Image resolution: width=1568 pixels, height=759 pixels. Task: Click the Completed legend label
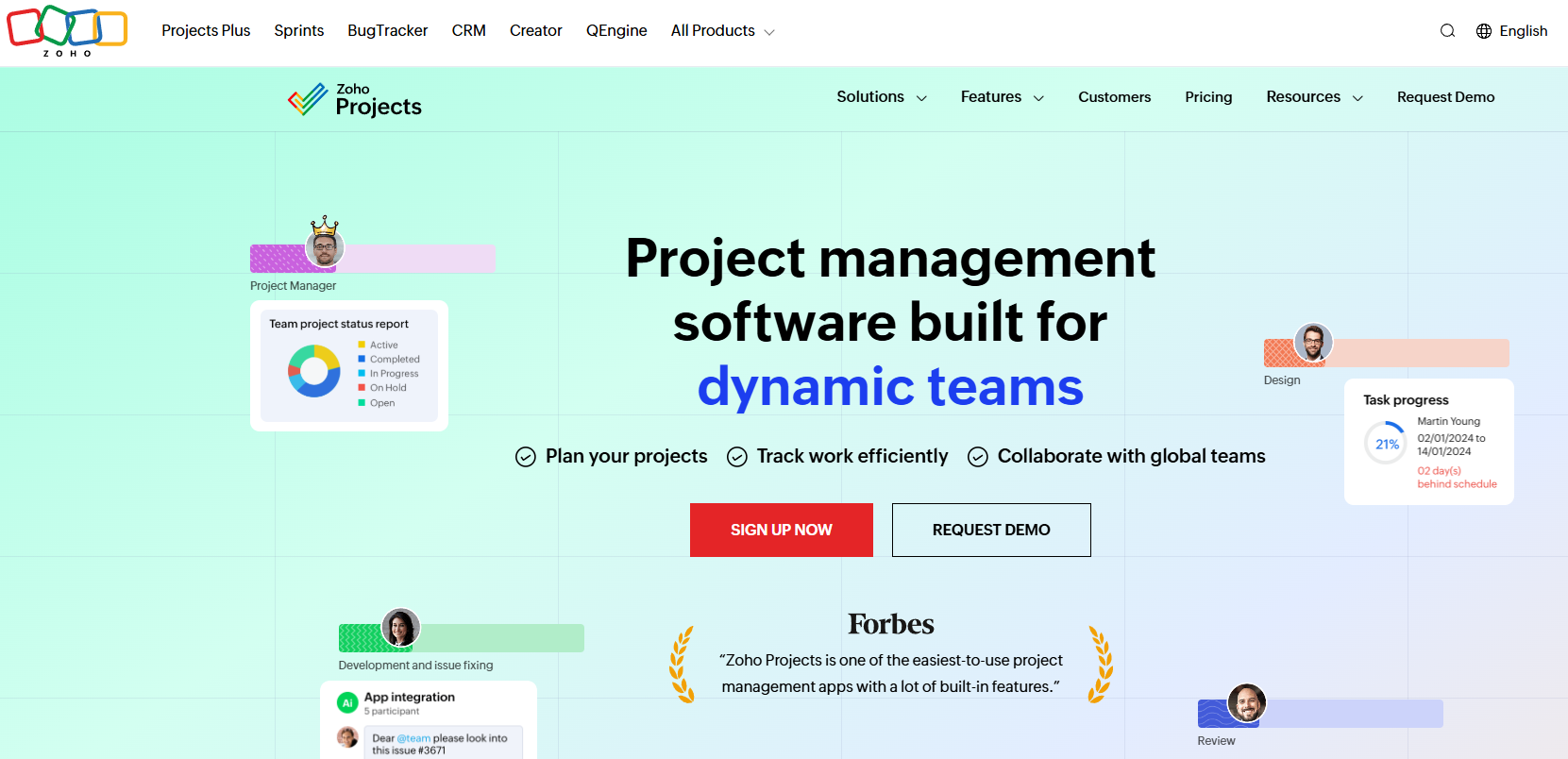(x=395, y=360)
